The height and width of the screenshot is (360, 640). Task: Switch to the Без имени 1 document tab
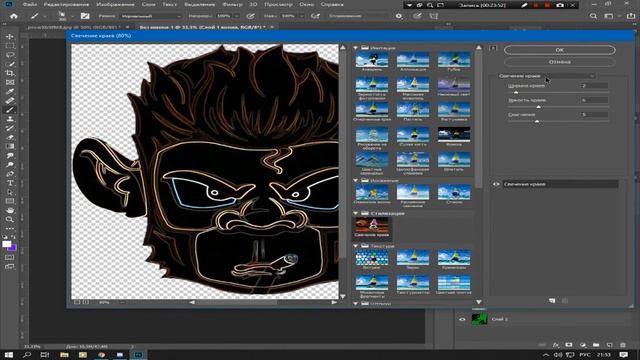(202, 27)
